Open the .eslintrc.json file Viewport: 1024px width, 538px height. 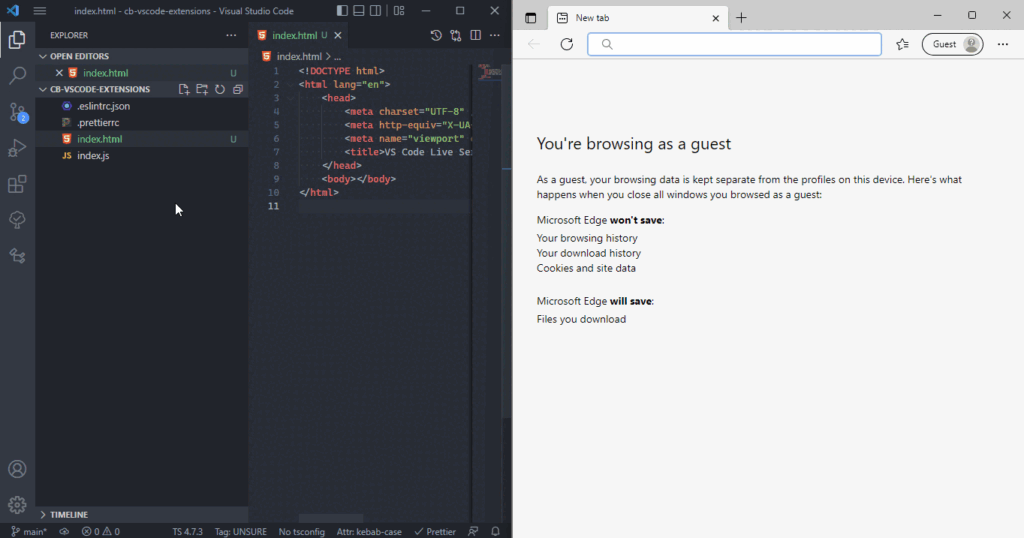click(x=141, y=106)
